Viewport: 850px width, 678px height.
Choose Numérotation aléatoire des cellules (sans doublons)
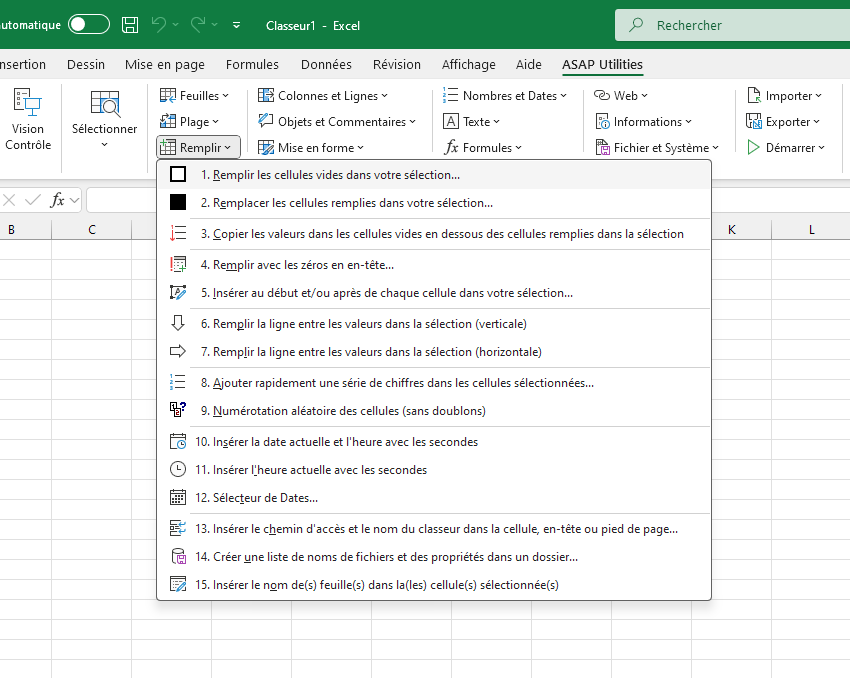tap(434, 411)
